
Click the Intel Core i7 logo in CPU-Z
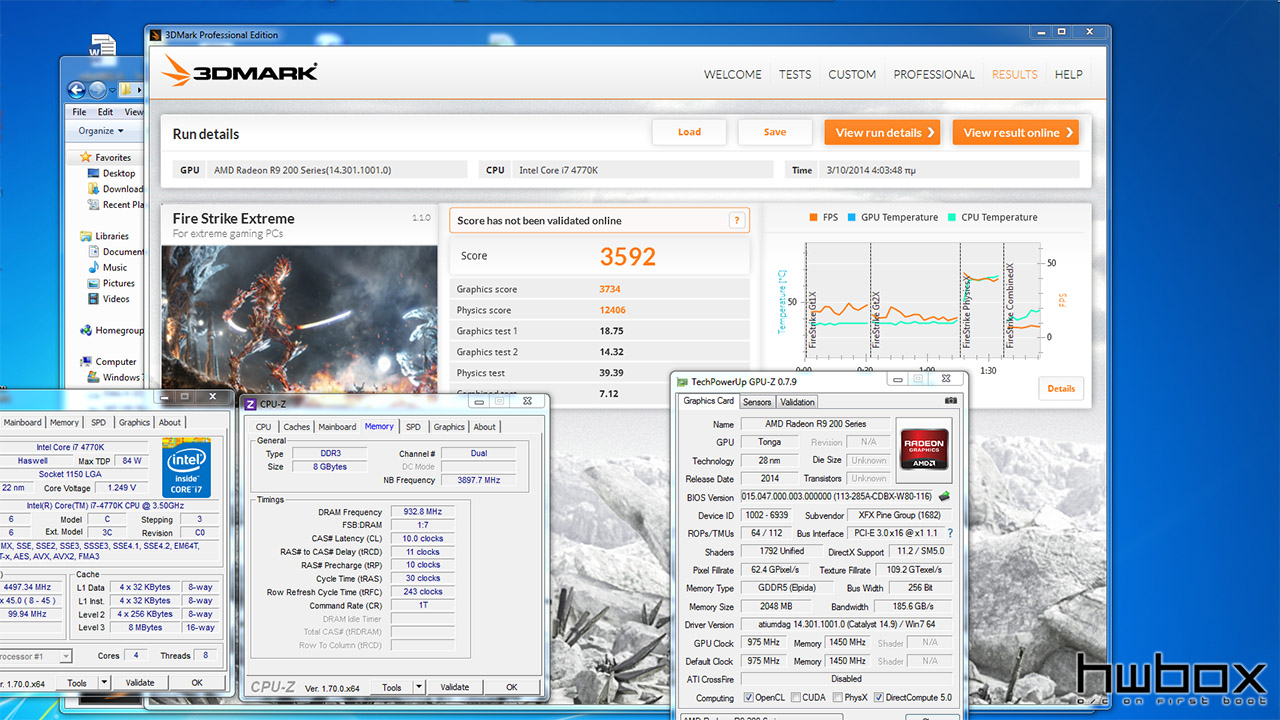click(186, 467)
